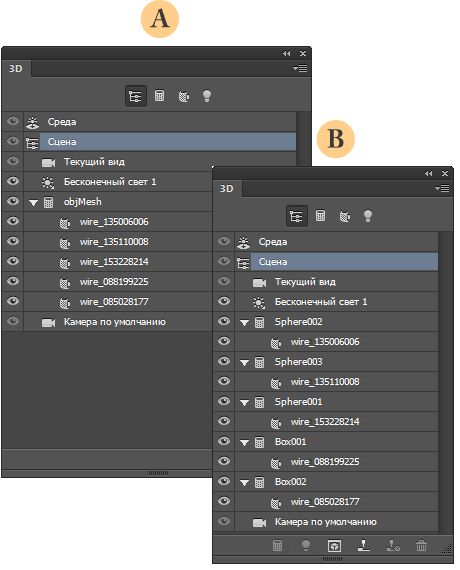The image size is (460, 570).
Task: Click the Среда environment icon in panel B
Action: point(243,242)
